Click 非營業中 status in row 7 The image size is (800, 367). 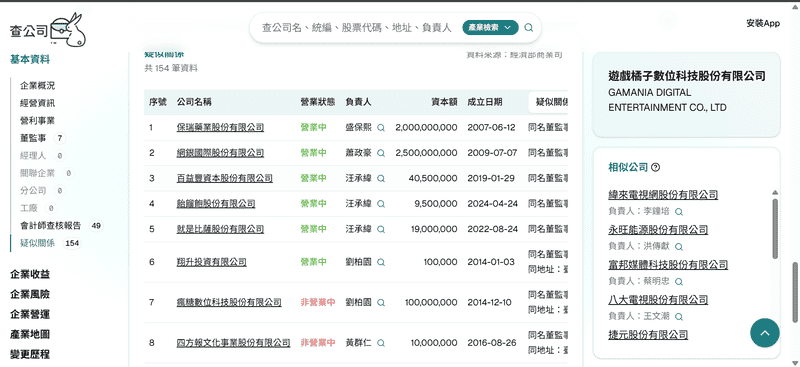tap(318, 303)
